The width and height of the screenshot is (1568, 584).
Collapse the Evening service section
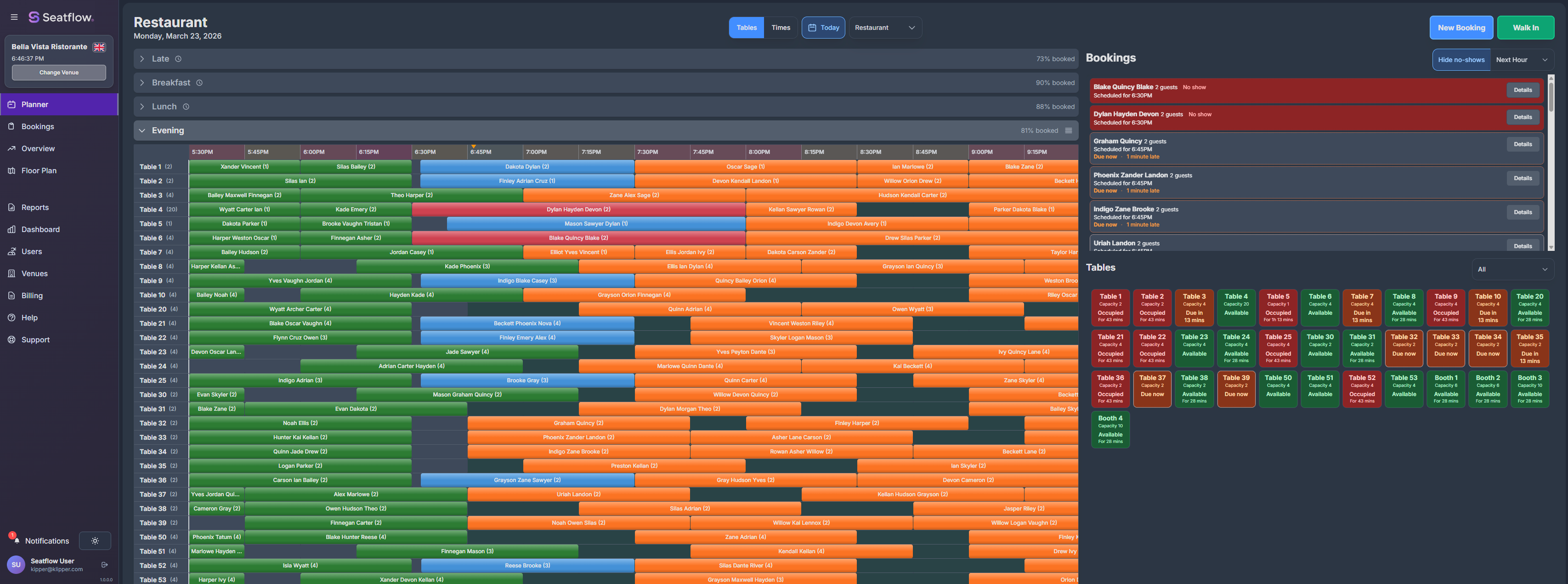[606, 130]
